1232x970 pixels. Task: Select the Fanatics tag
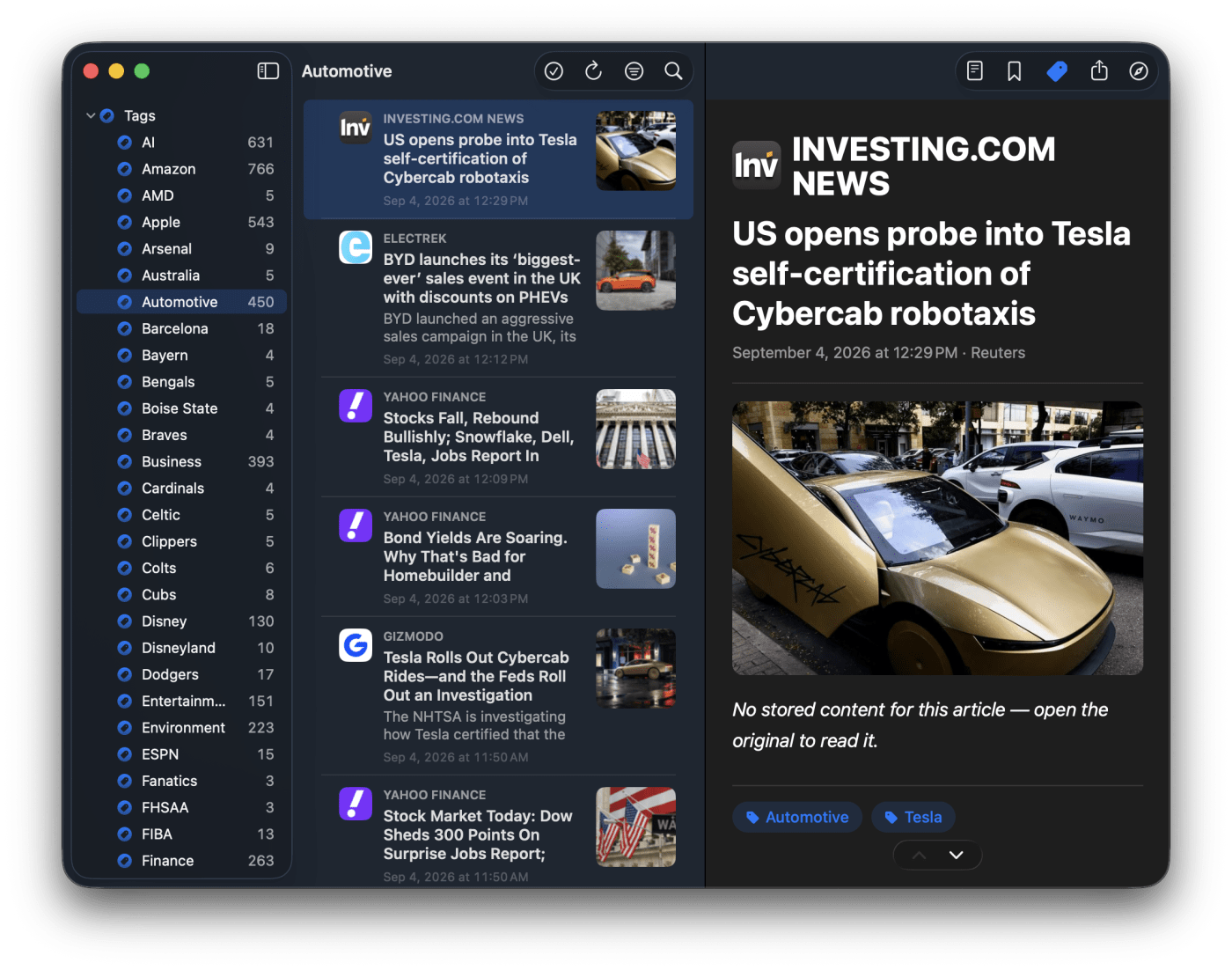click(x=182, y=781)
